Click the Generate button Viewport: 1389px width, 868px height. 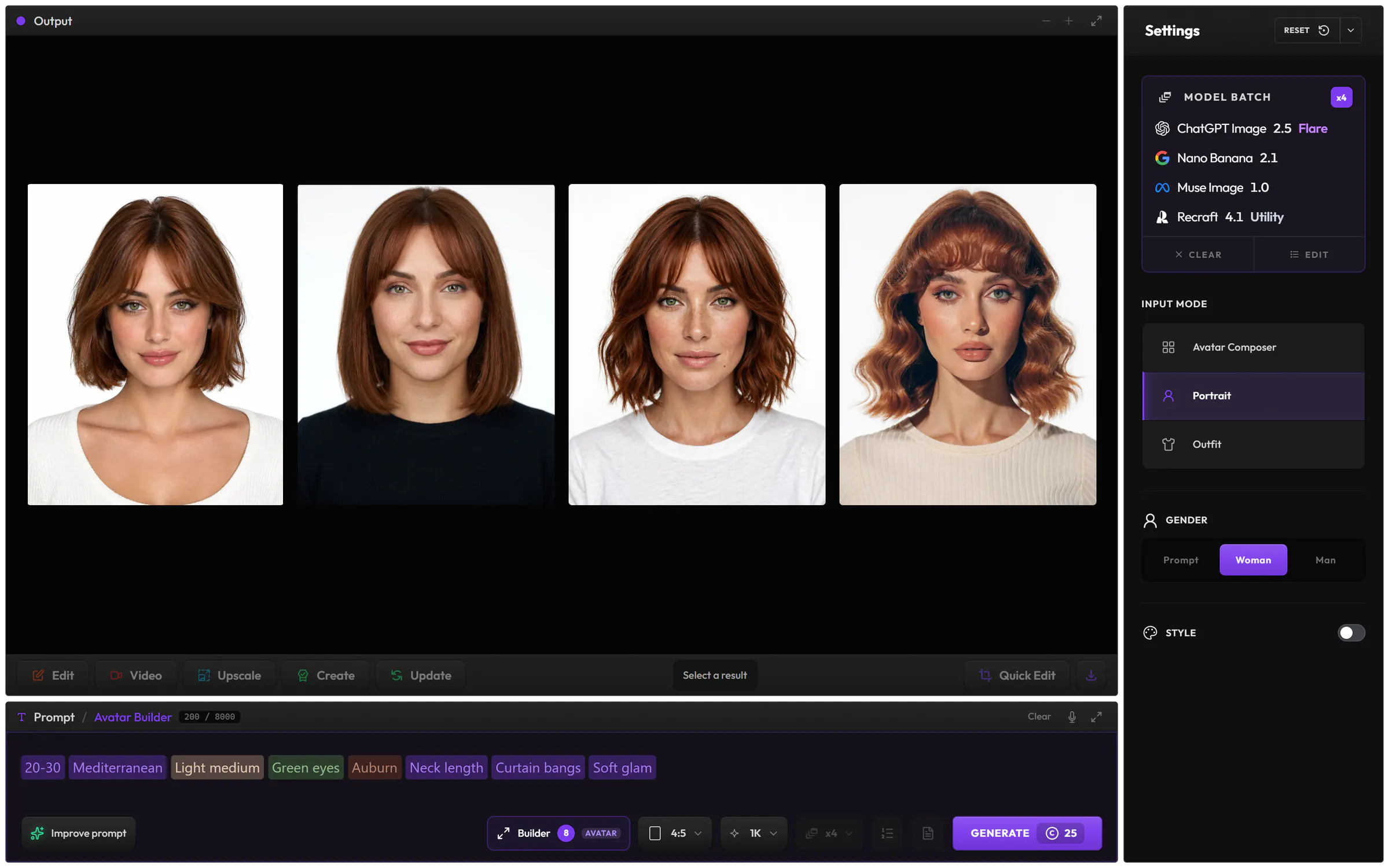coord(1027,833)
